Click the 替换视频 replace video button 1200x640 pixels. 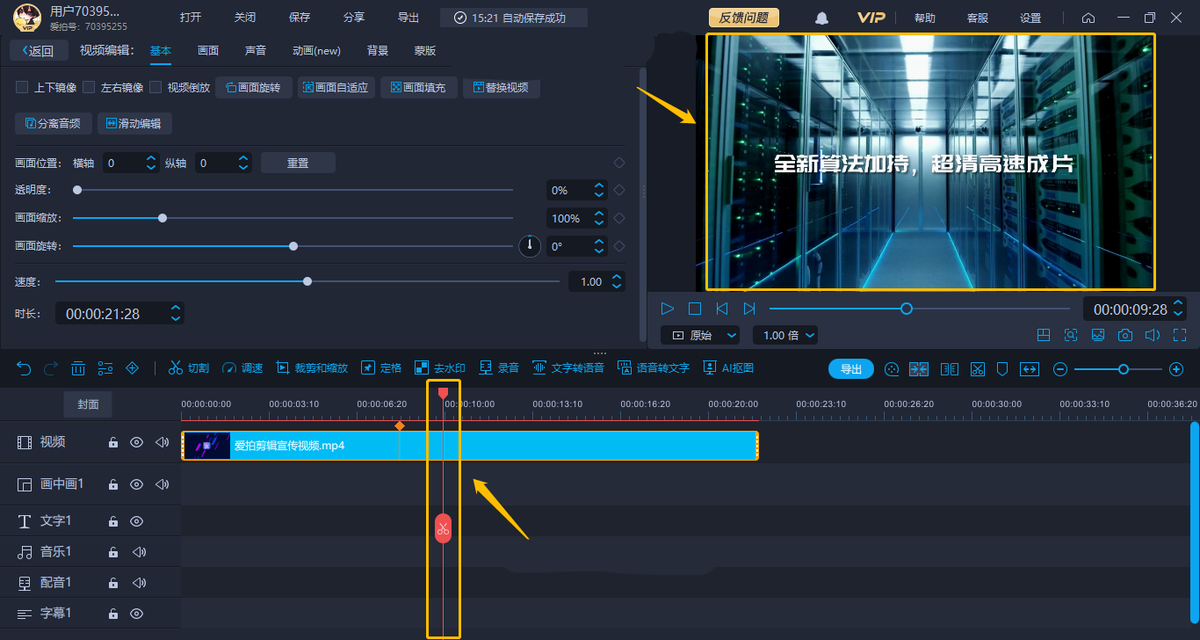[x=501, y=88]
